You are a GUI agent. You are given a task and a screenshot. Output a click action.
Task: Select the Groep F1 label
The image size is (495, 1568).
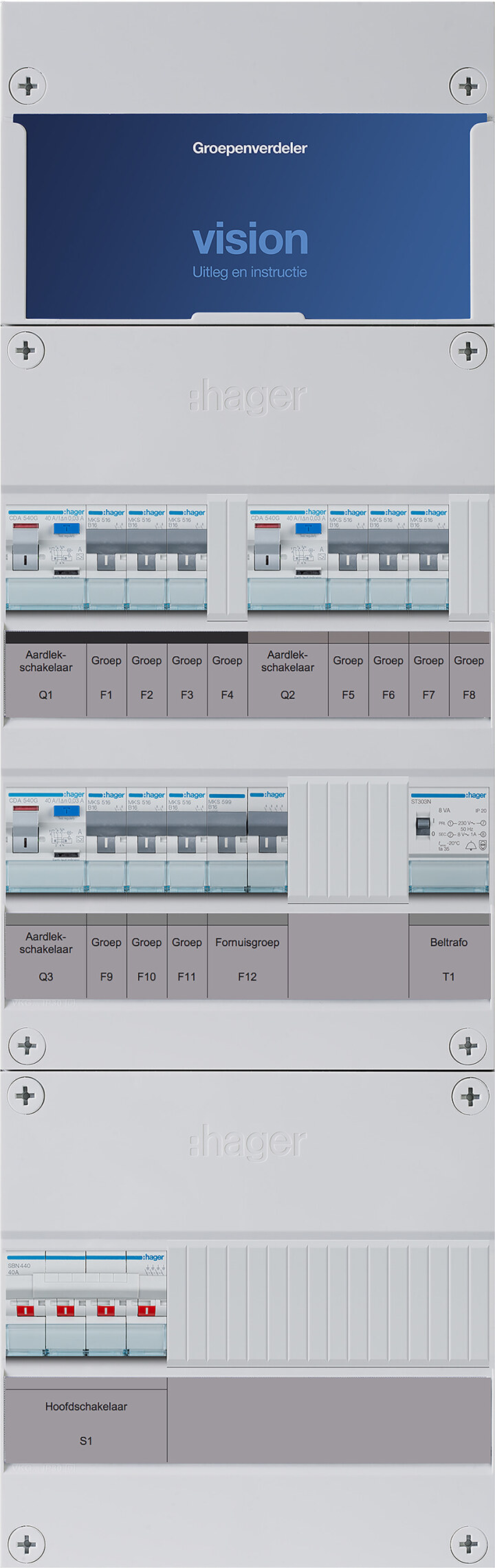107,674
